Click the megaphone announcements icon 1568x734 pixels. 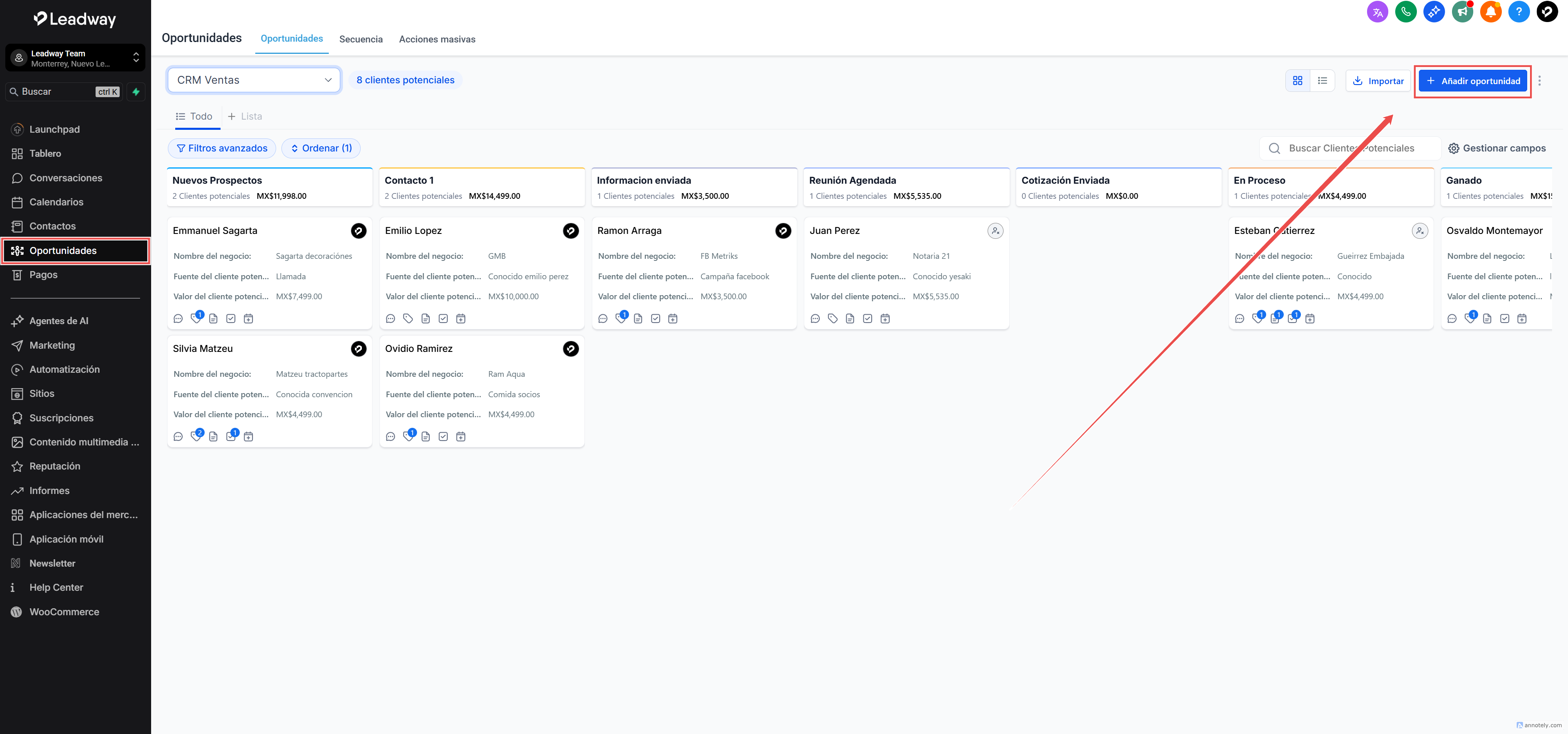click(x=1462, y=11)
